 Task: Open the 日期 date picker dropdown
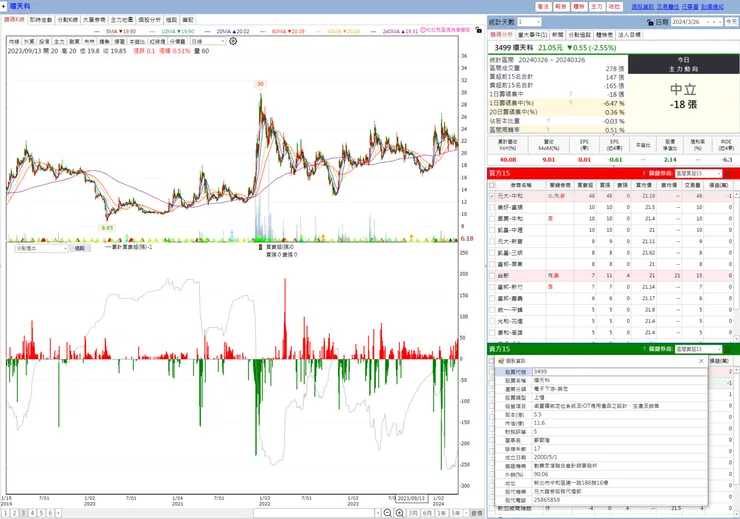(708, 22)
